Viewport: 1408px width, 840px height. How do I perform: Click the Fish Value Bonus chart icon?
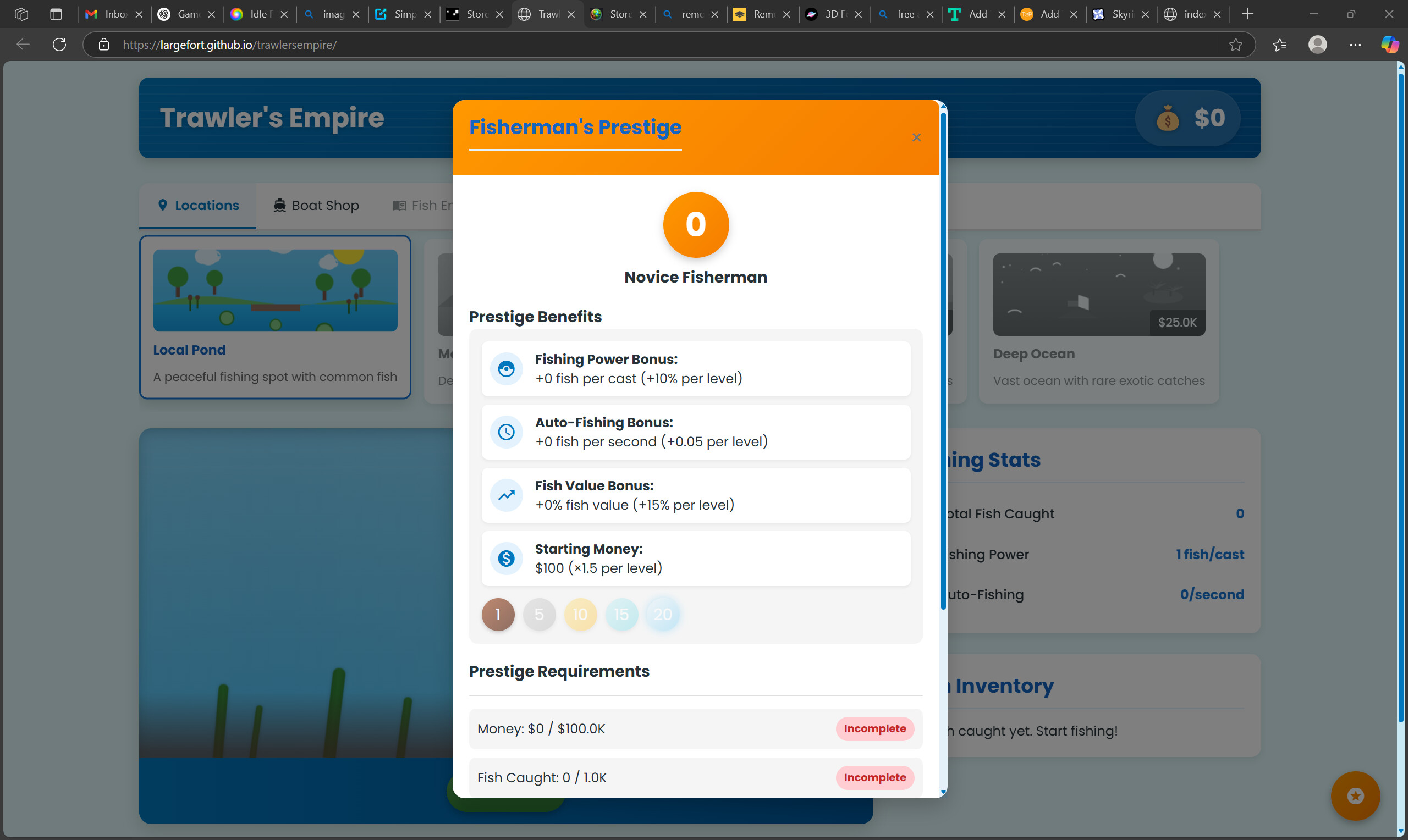pos(506,495)
